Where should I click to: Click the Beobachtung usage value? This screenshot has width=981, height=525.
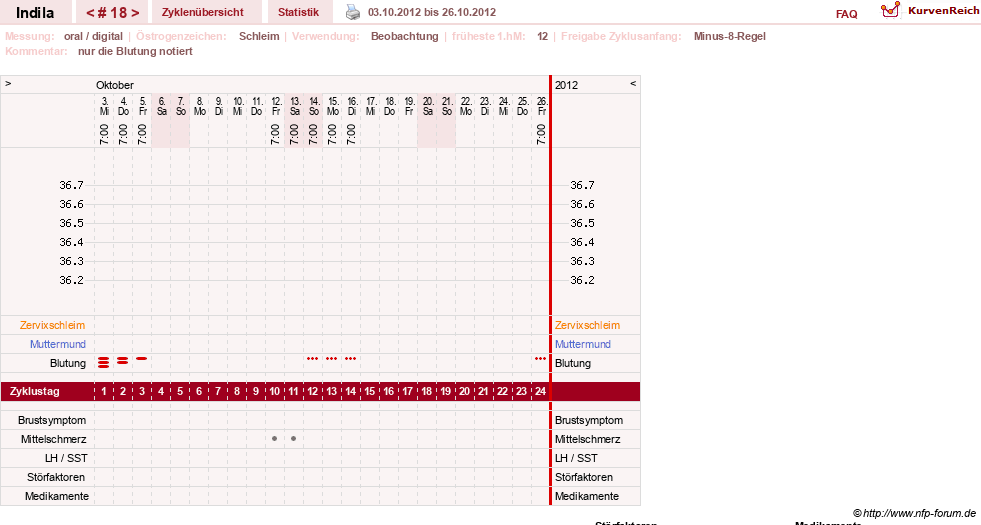point(405,36)
